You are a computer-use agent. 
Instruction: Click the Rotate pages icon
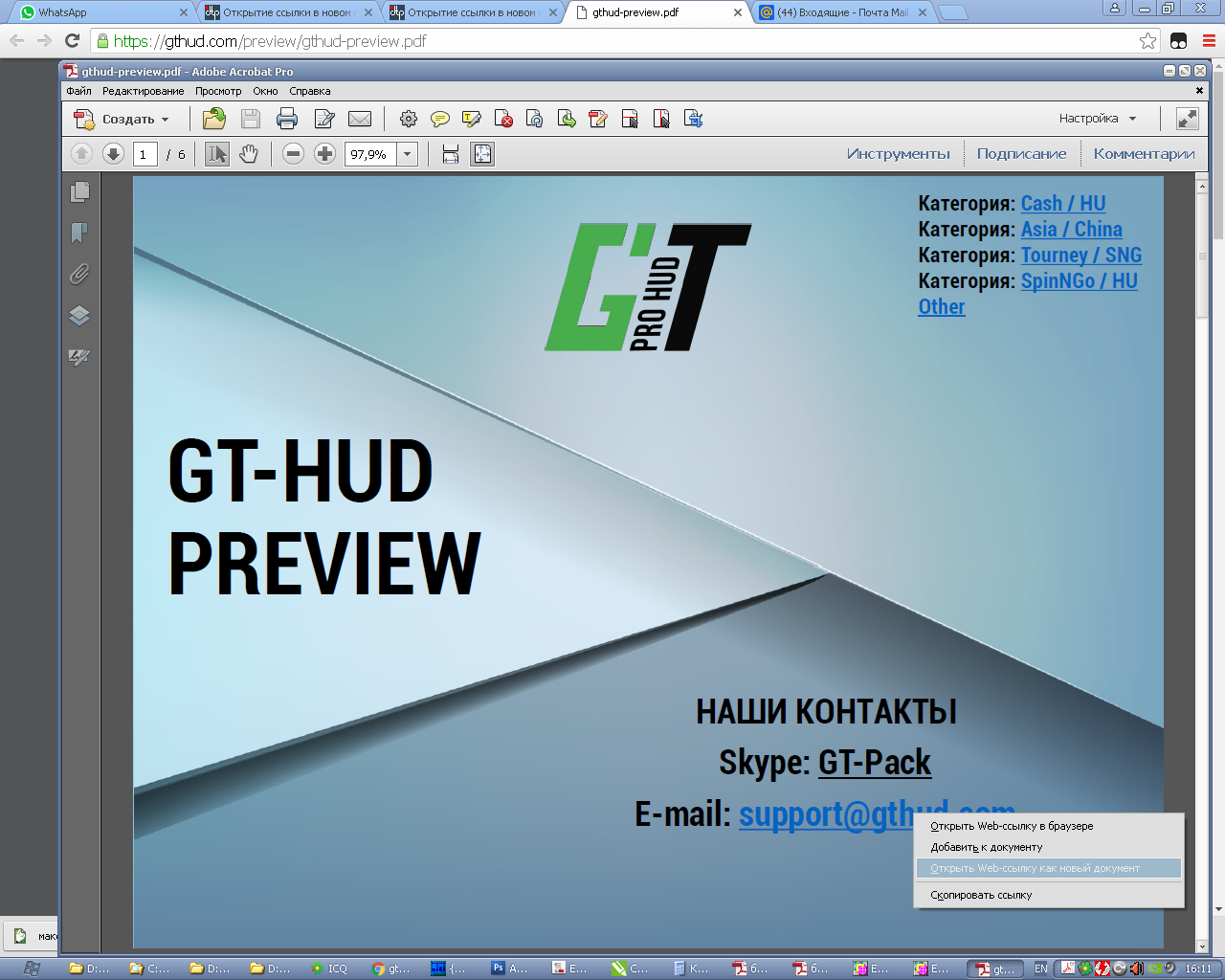(535, 119)
